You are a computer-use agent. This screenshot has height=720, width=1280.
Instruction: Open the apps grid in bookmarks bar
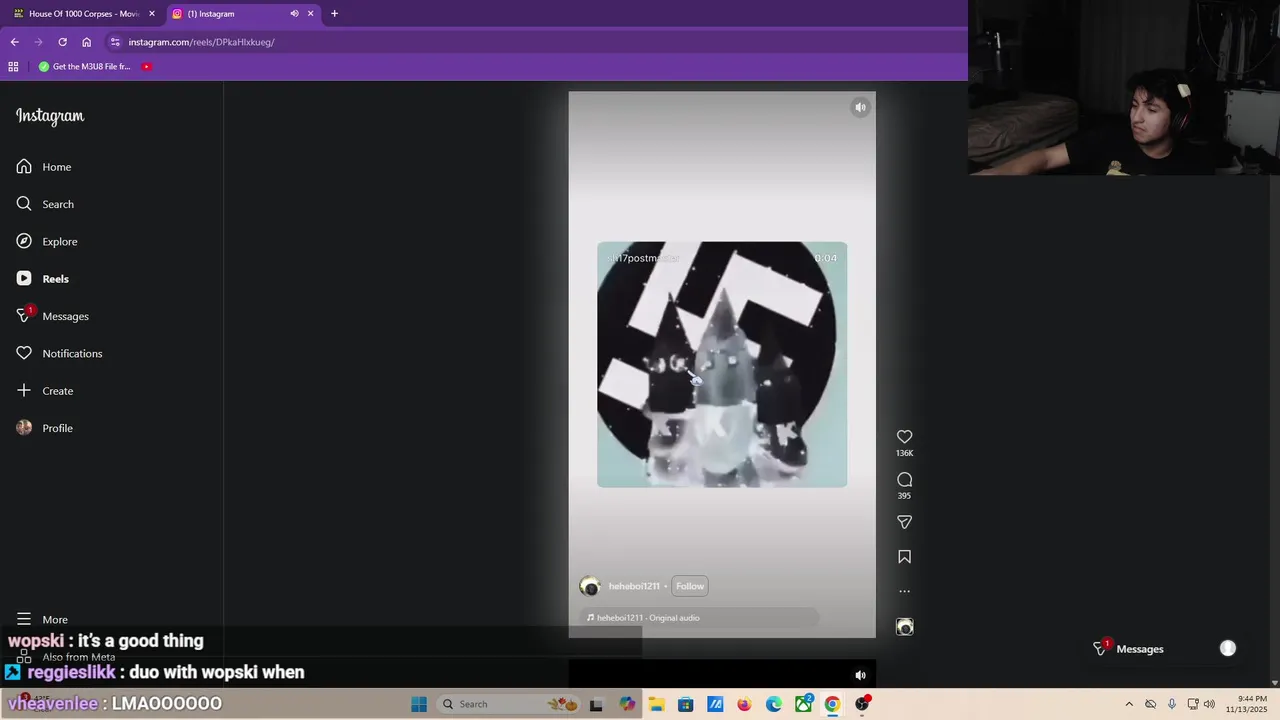(x=13, y=67)
